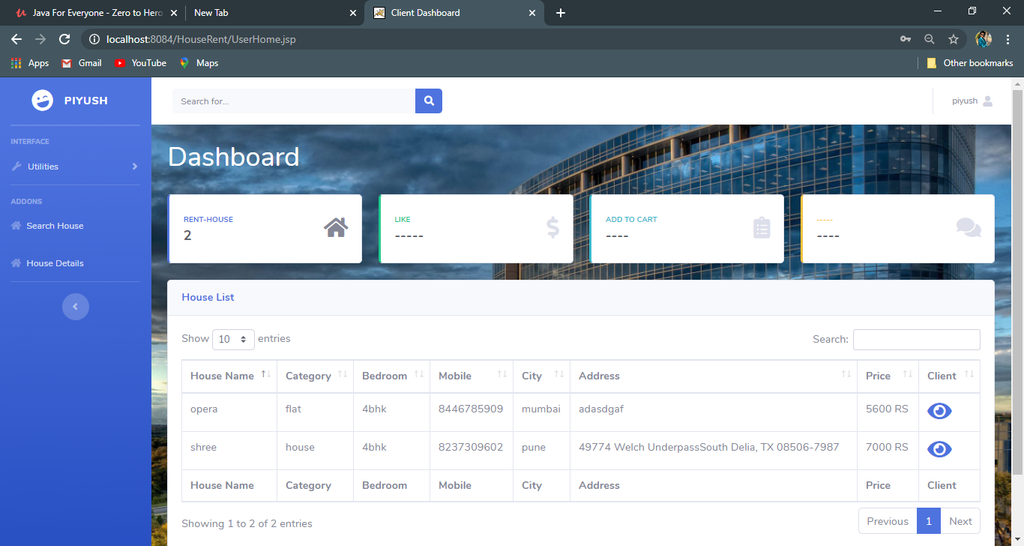The height and width of the screenshot is (546, 1024).
Task: Sort table by Address header
Action: (x=714, y=376)
